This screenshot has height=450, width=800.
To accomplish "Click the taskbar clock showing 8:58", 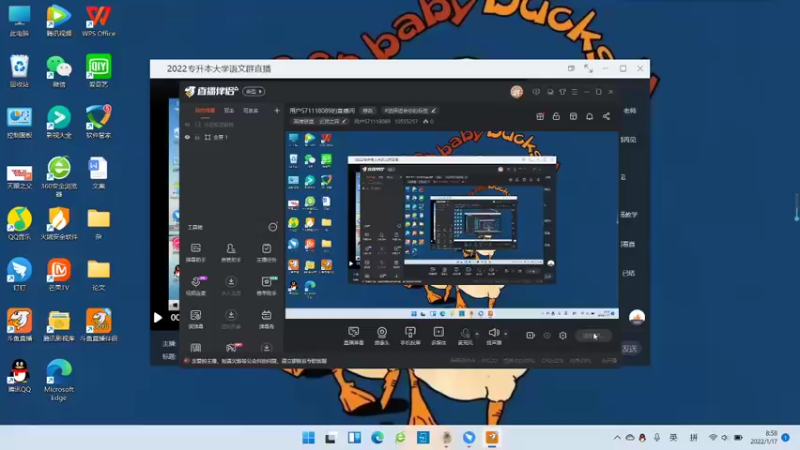I will 764,437.
